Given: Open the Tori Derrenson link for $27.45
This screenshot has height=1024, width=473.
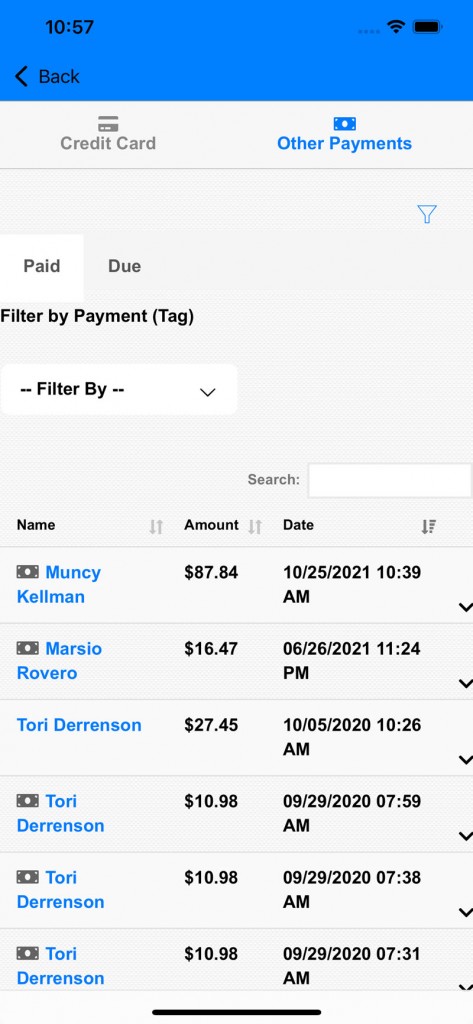Looking at the screenshot, I should coord(79,725).
